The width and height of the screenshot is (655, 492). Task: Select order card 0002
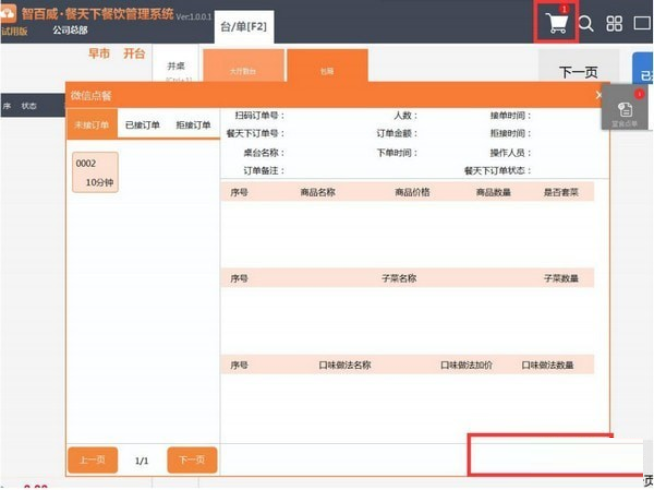point(95,172)
